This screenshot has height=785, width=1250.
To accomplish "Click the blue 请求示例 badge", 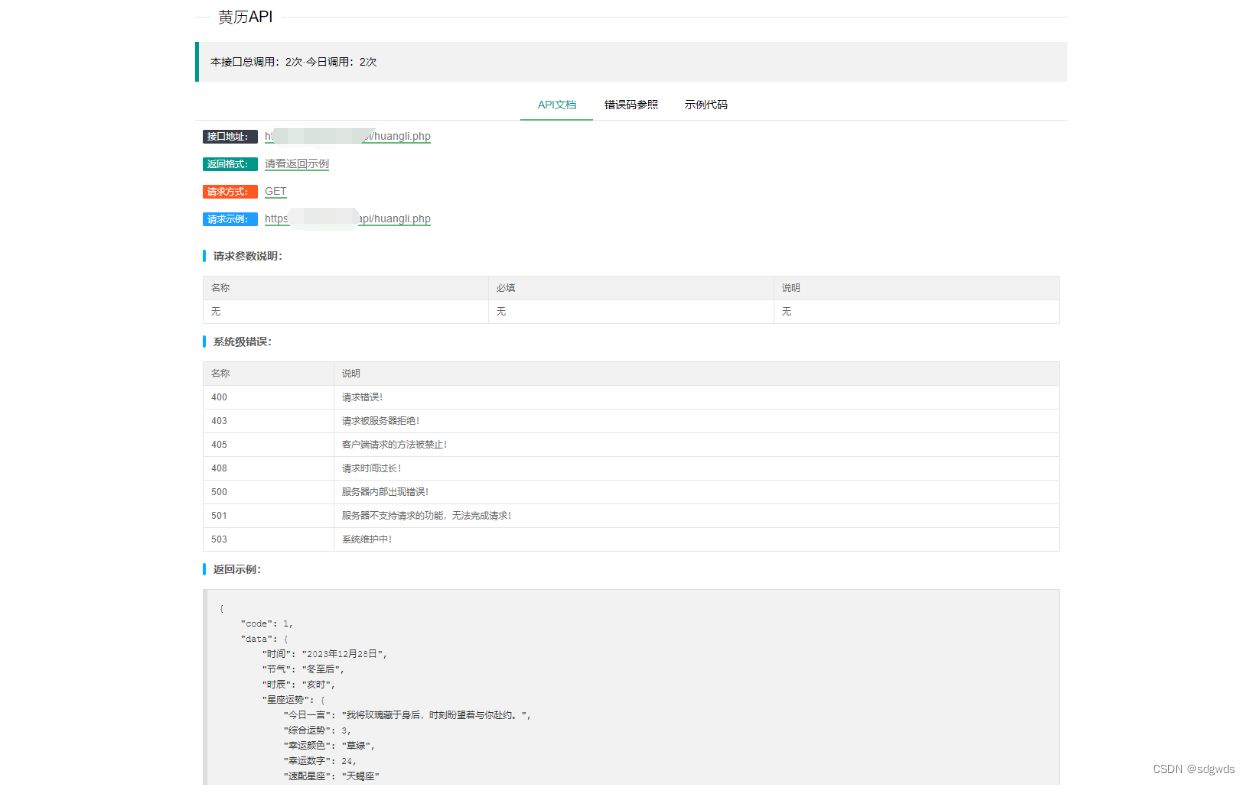I will click(230, 219).
